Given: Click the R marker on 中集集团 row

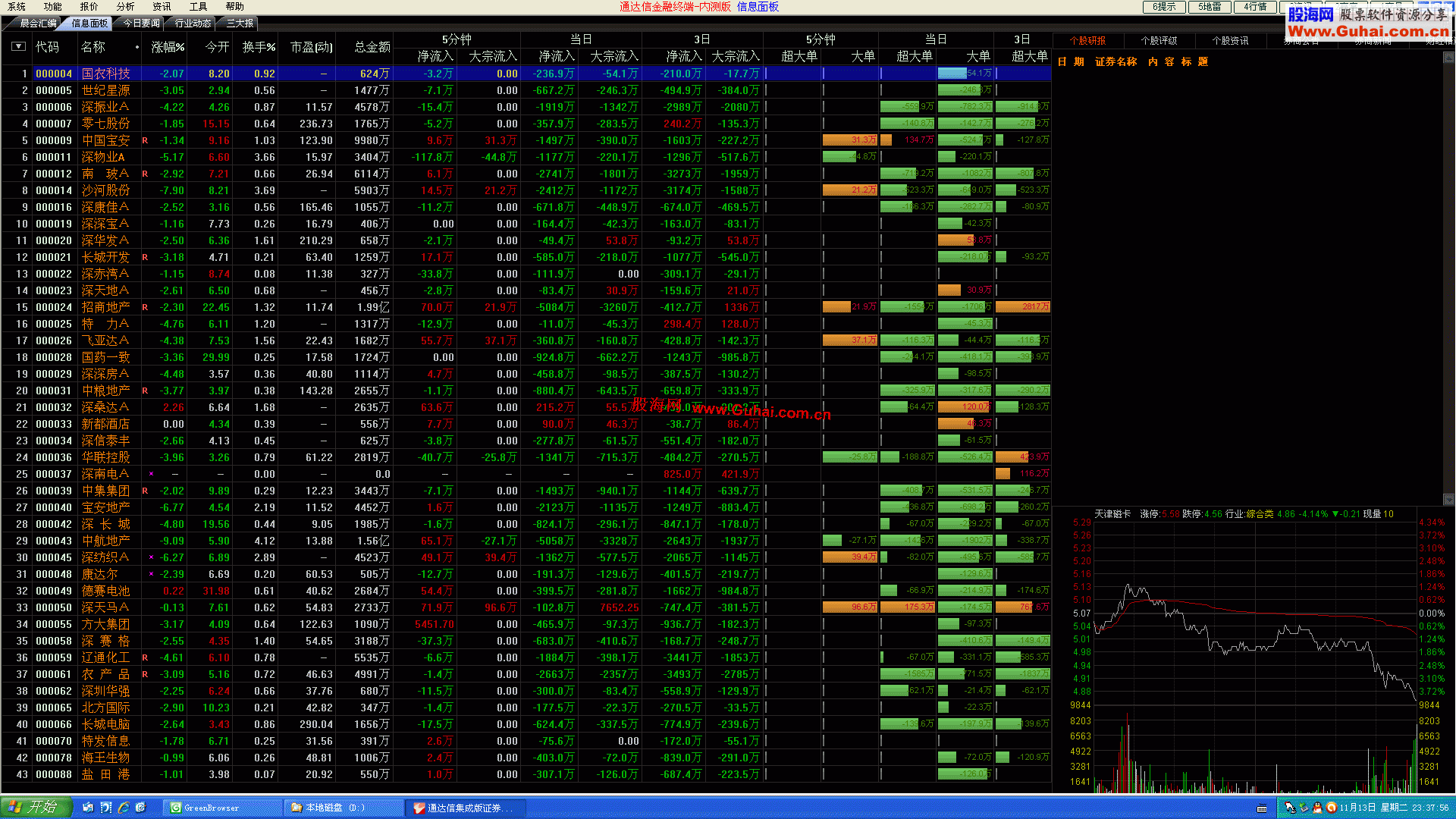Looking at the screenshot, I should tap(145, 491).
